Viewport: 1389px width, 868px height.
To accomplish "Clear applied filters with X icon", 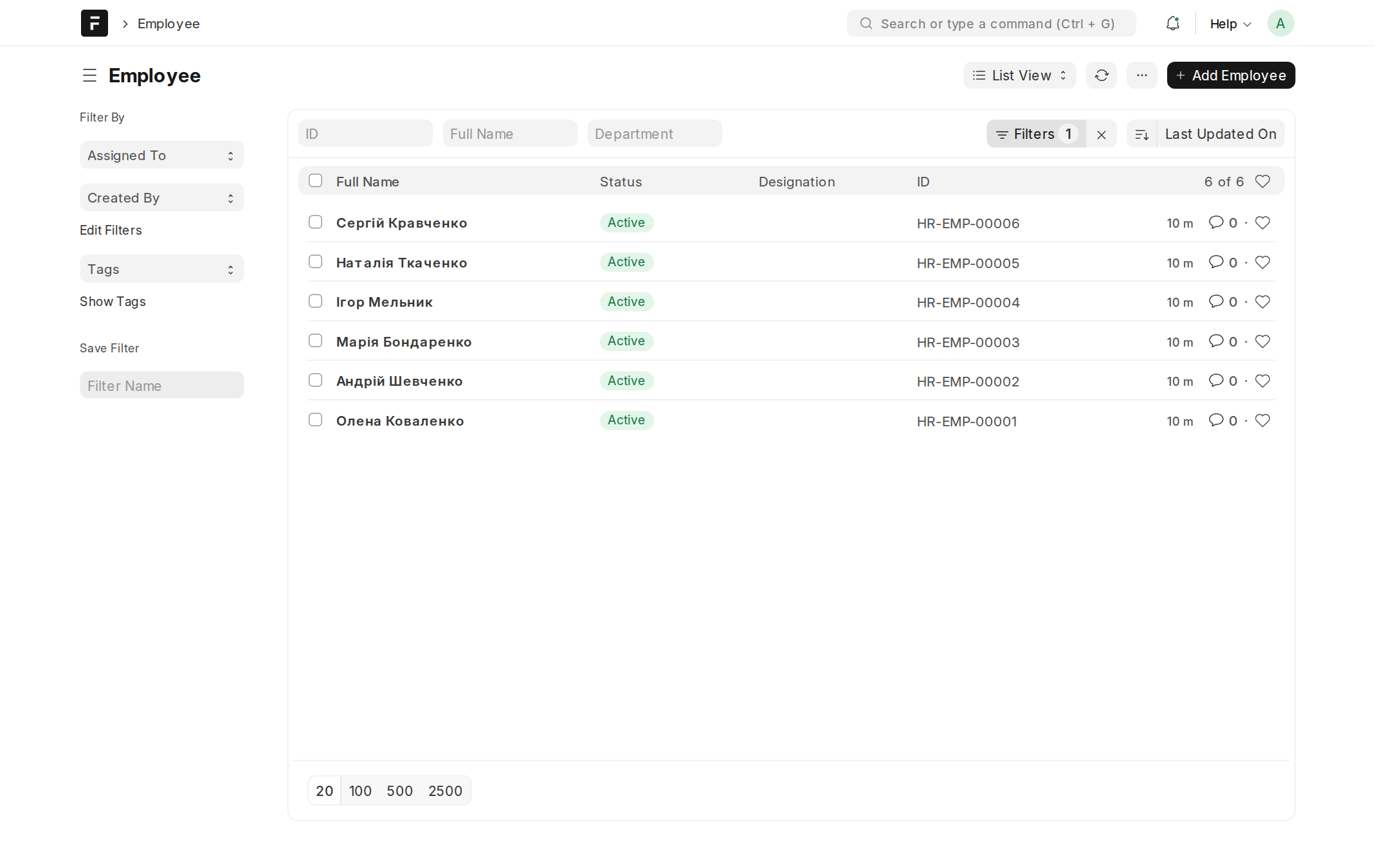I will click(x=1101, y=134).
